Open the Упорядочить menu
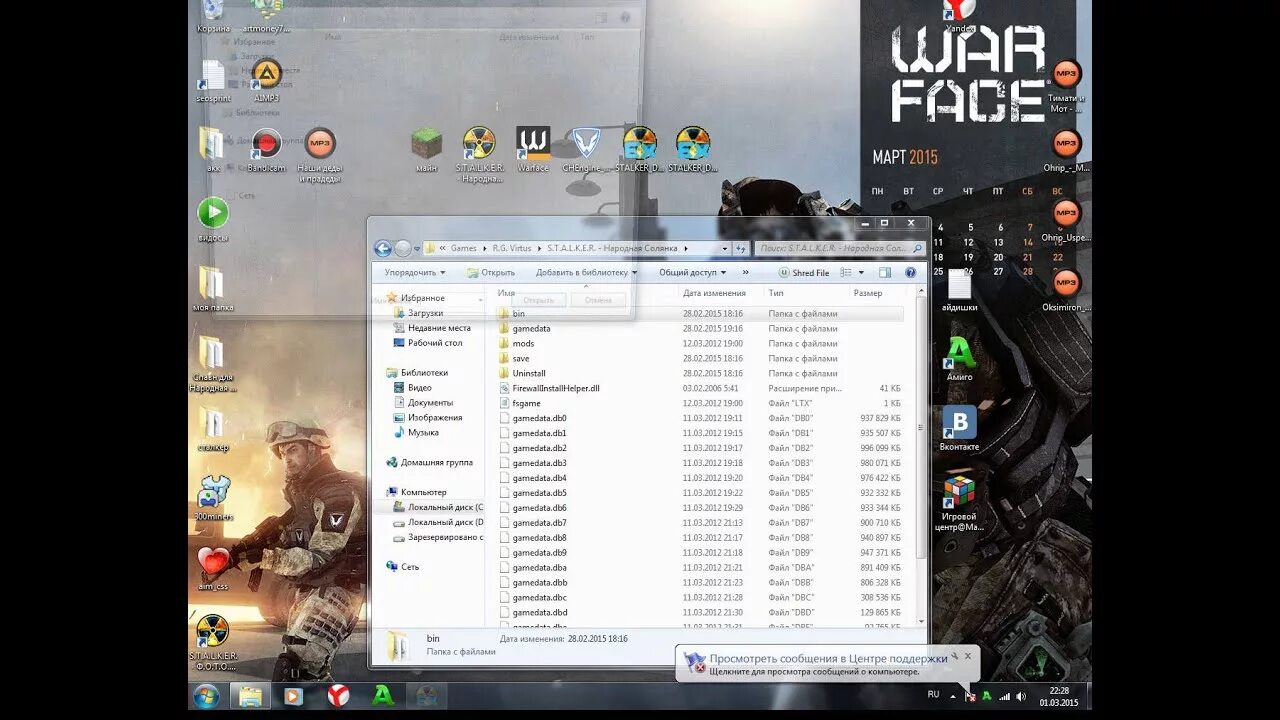The image size is (1280, 720). pyautogui.click(x=415, y=272)
